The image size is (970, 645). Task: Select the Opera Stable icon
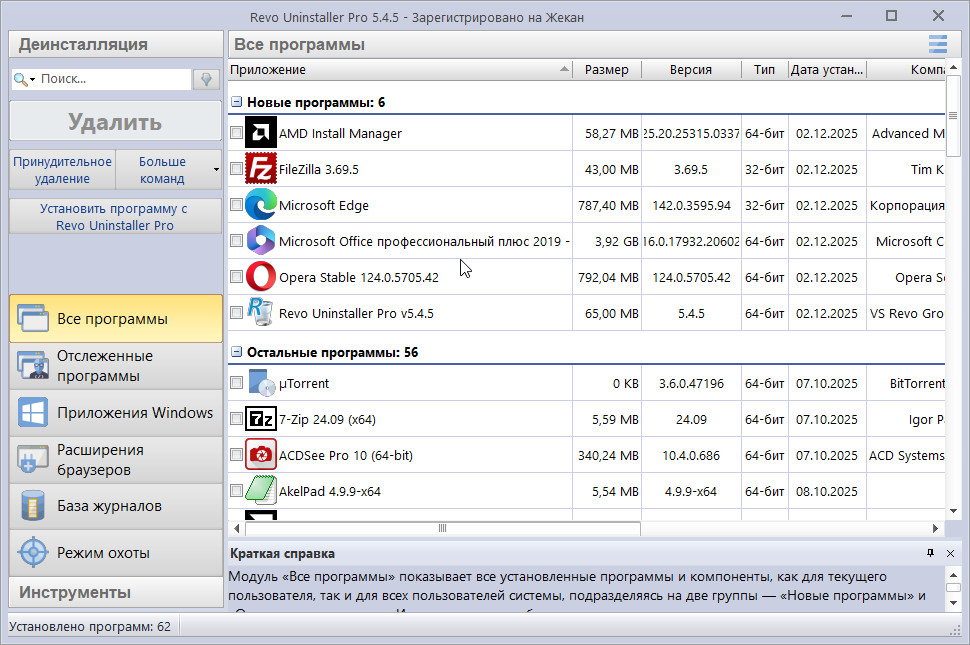[260, 277]
